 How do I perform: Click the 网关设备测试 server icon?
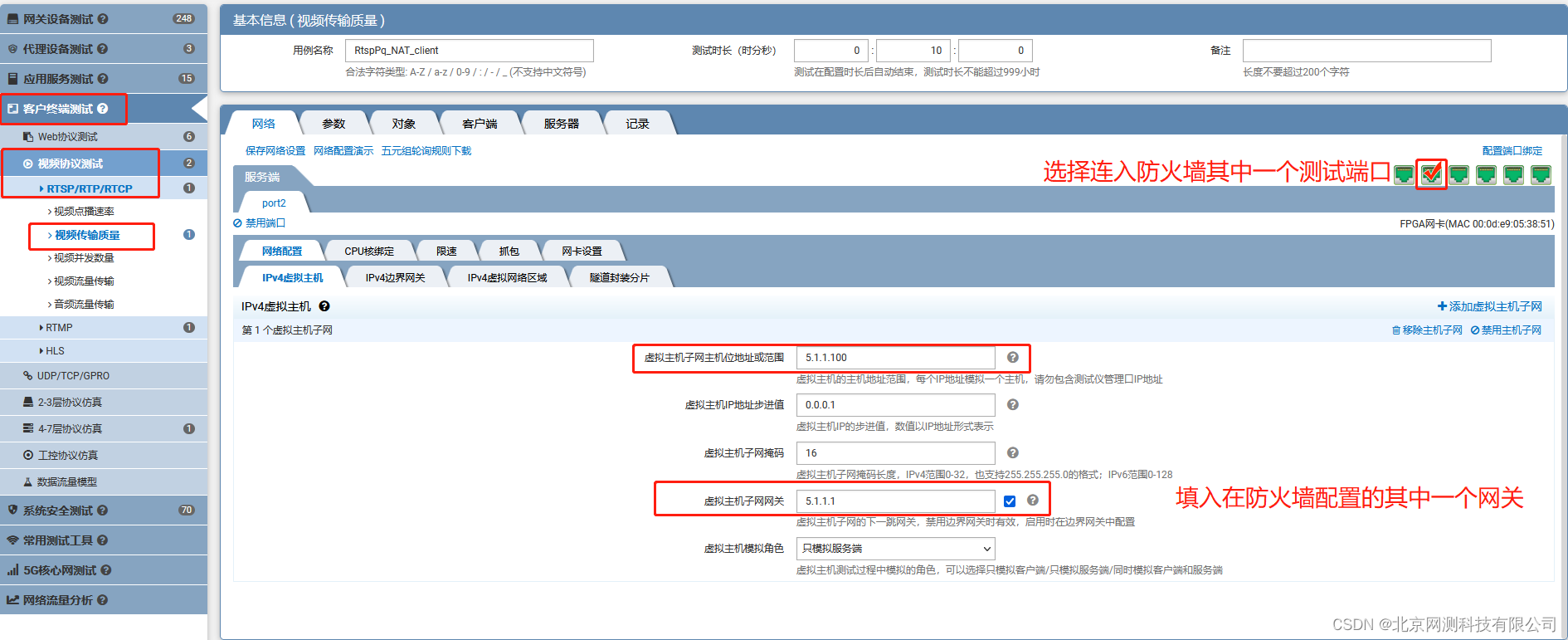[12, 18]
